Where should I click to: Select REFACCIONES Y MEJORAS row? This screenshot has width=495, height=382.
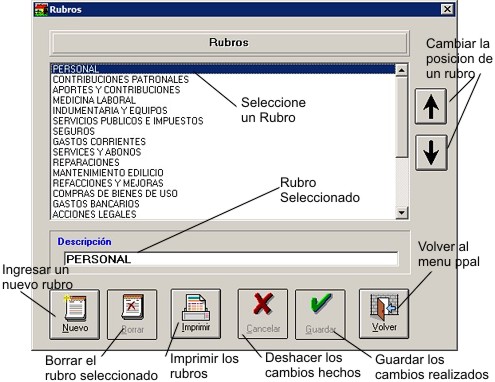pos(223,183)
